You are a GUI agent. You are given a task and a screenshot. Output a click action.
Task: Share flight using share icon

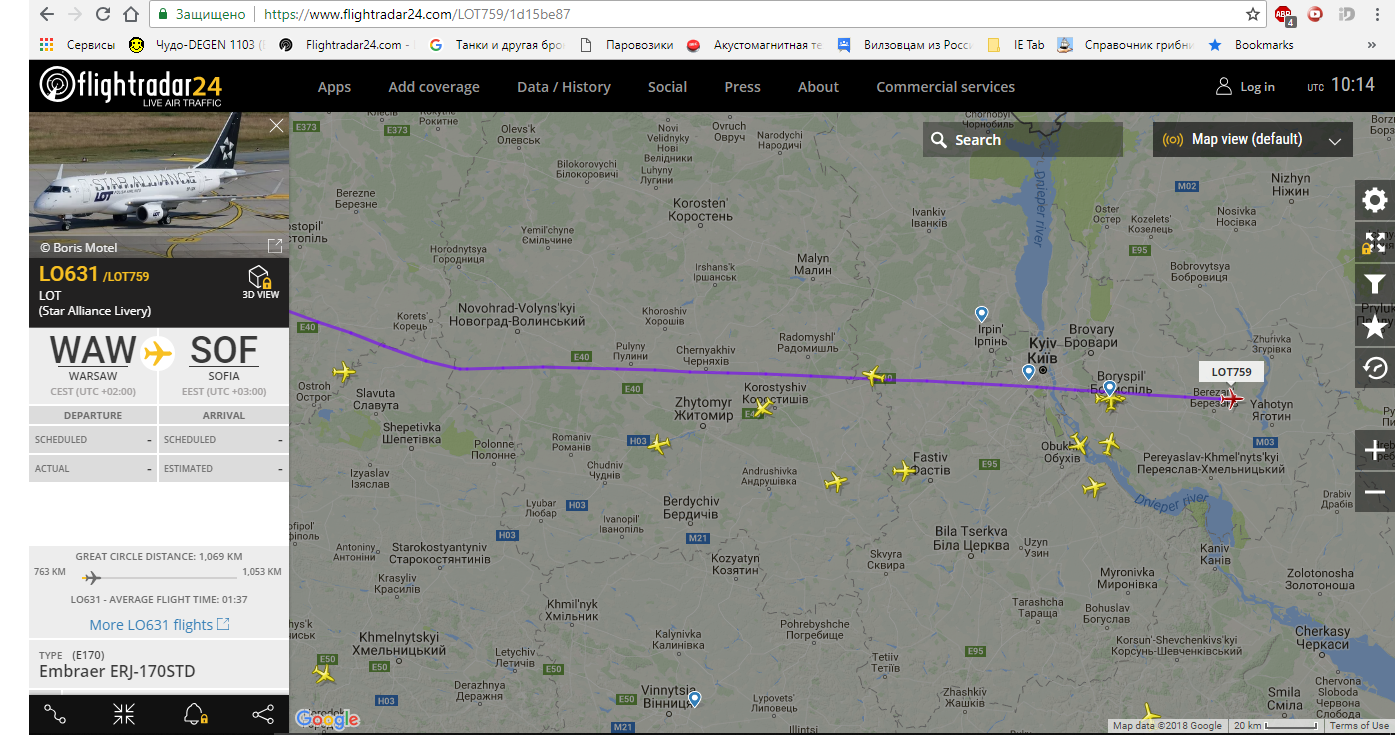(263, 714)
